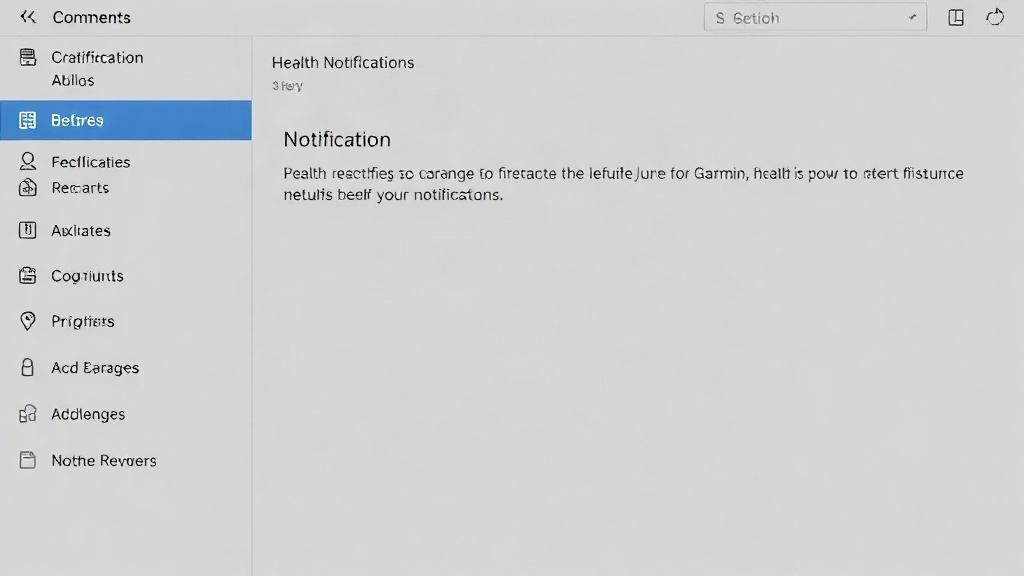Screen dimensions: 1024x576
Task: Click the Fecllicaties person icon
Action: (27, 161)
